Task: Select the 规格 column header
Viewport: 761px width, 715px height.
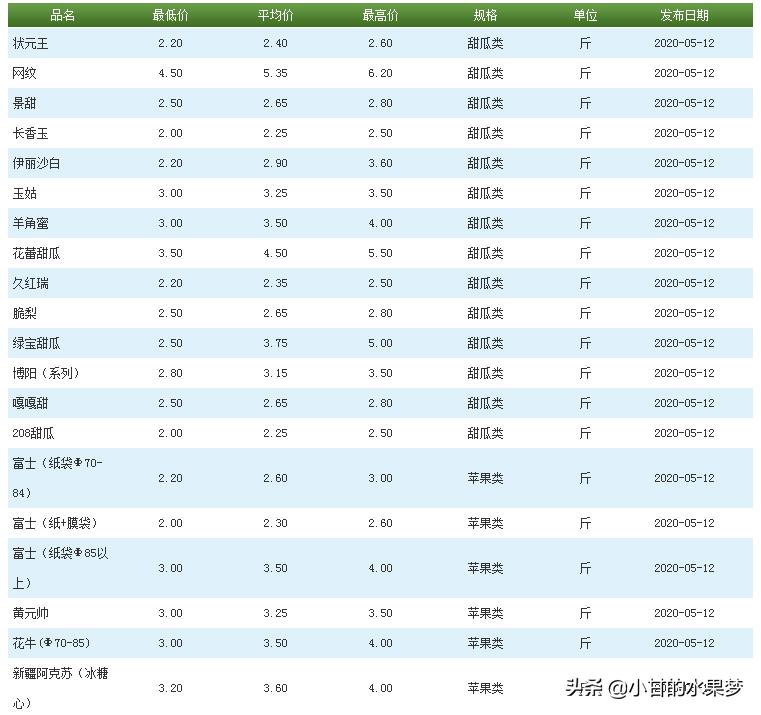Action: (485, 15)
